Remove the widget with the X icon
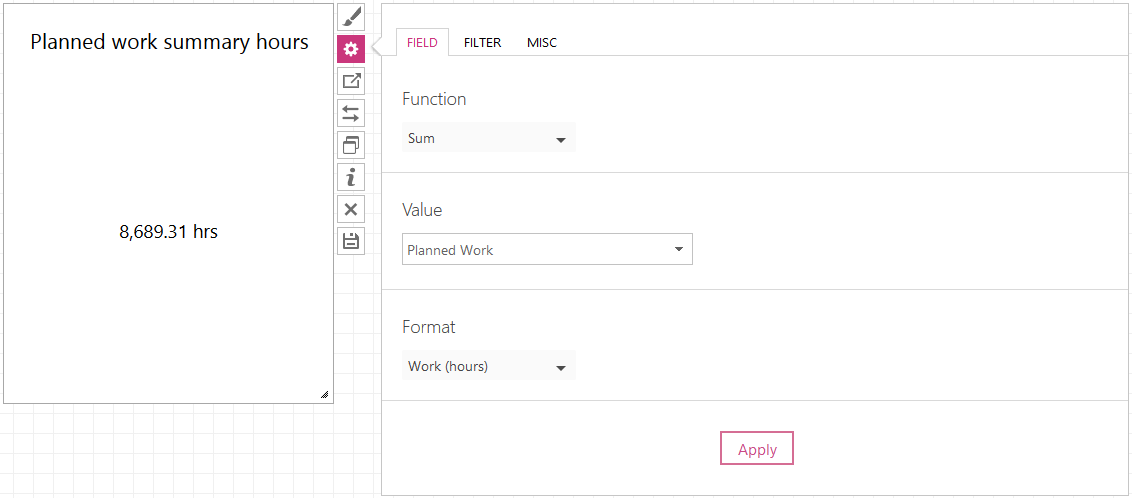 (x=351, y=209)
